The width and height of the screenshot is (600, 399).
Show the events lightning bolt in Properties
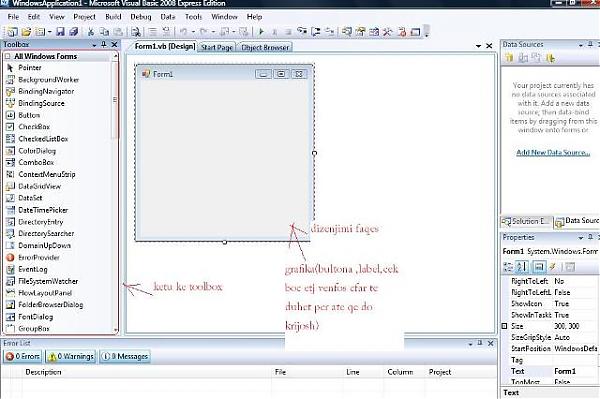pos(553,267)
